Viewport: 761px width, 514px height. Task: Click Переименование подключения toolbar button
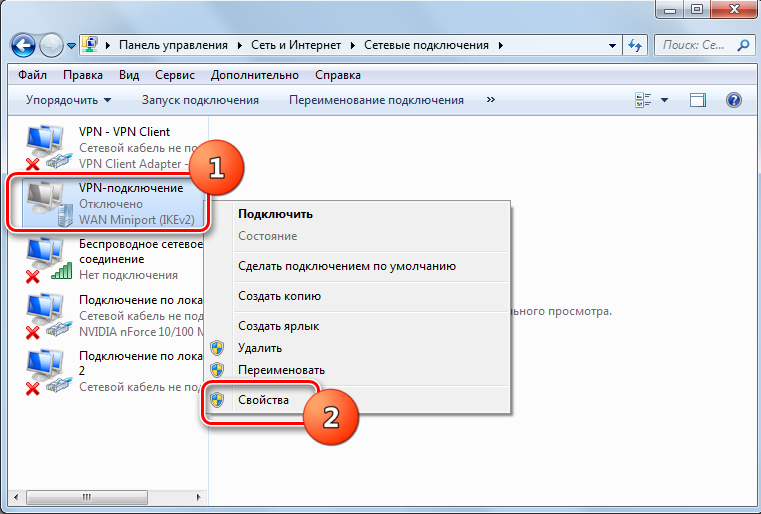[376, 100]
